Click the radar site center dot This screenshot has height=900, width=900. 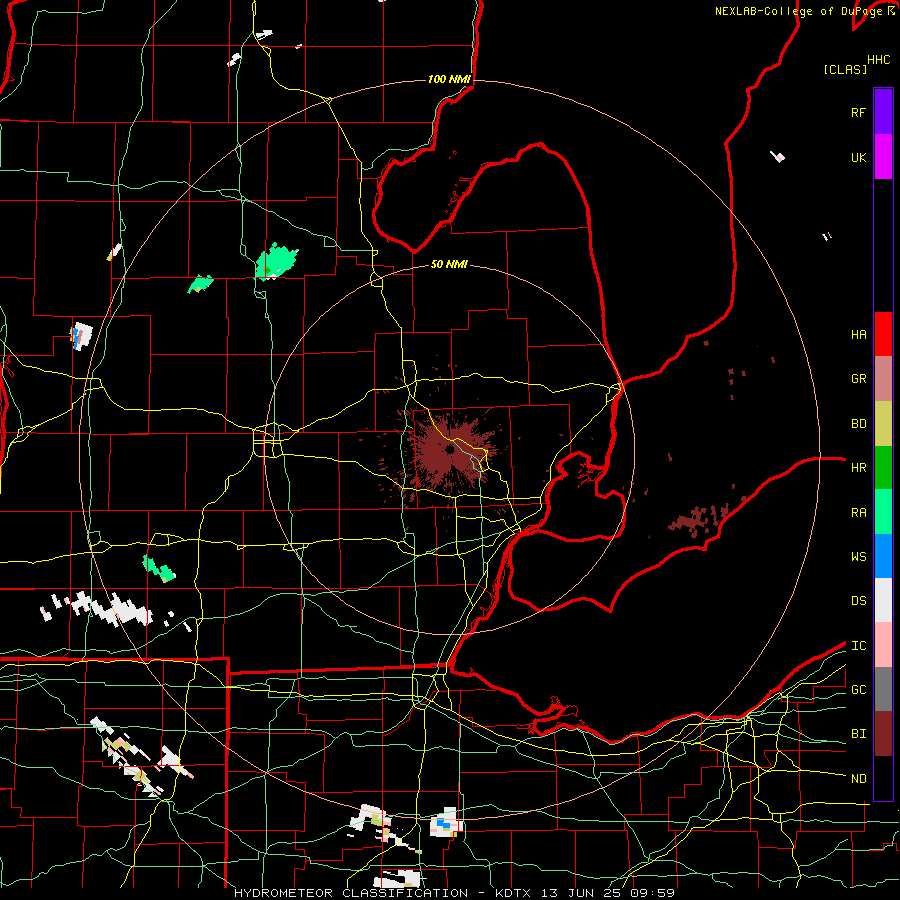pos(449,449)
